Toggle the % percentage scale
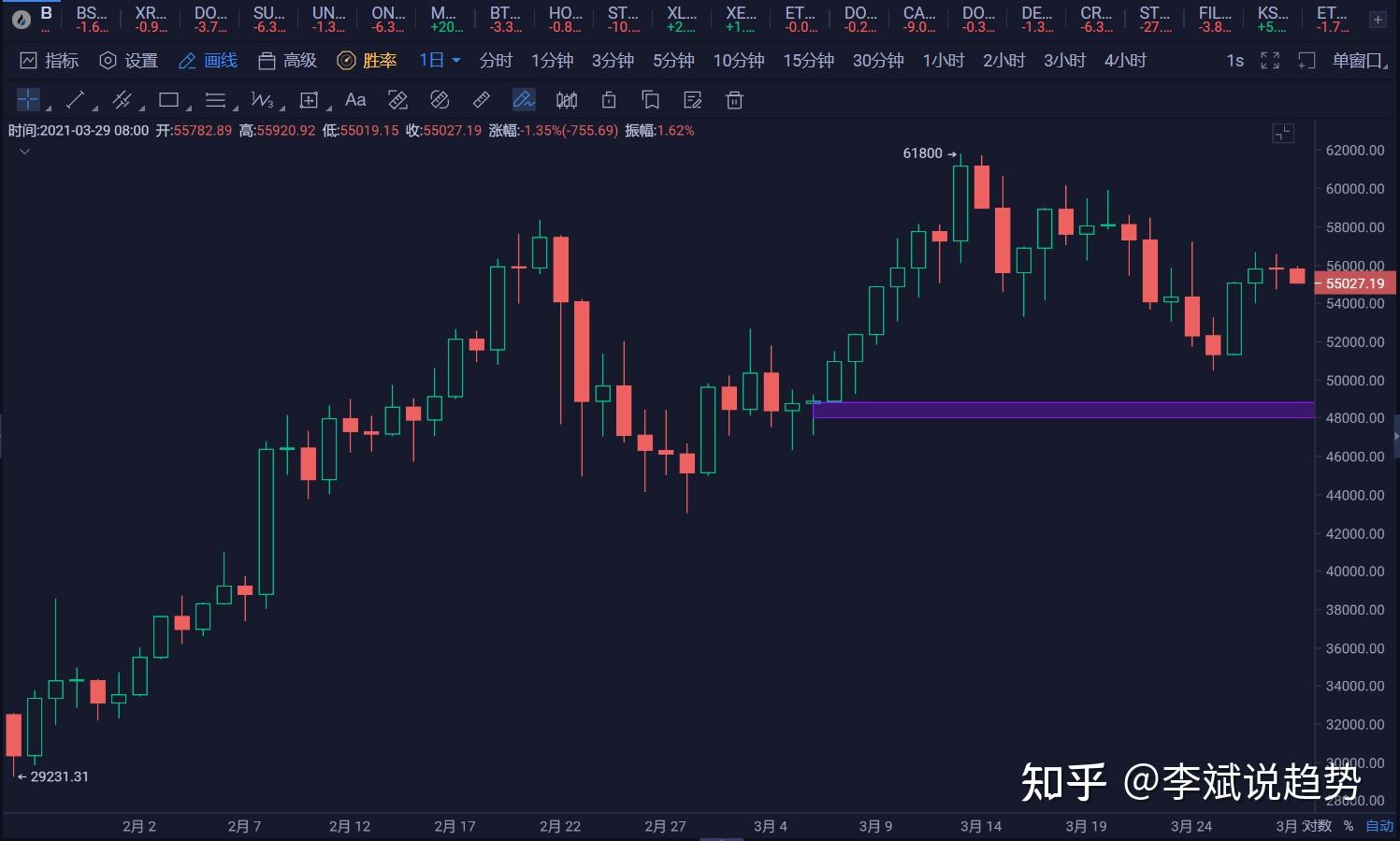This screenshot has height=841, width=1400. click(x=1349, y=826)
